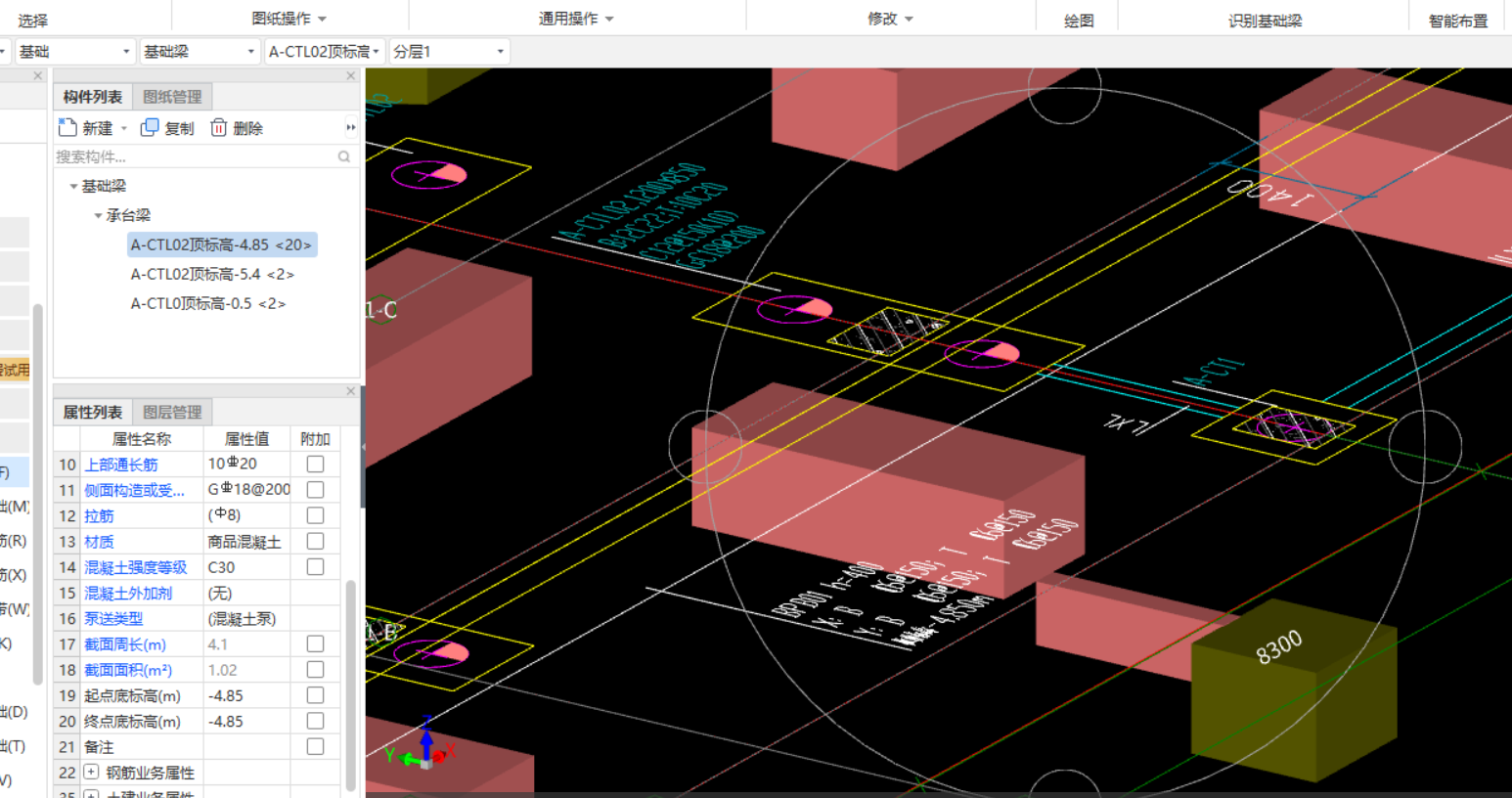Open the 分层1 layer dropdown
Image resolution: width=1512 pixels, height=798 pixels.
coord(450,52)
